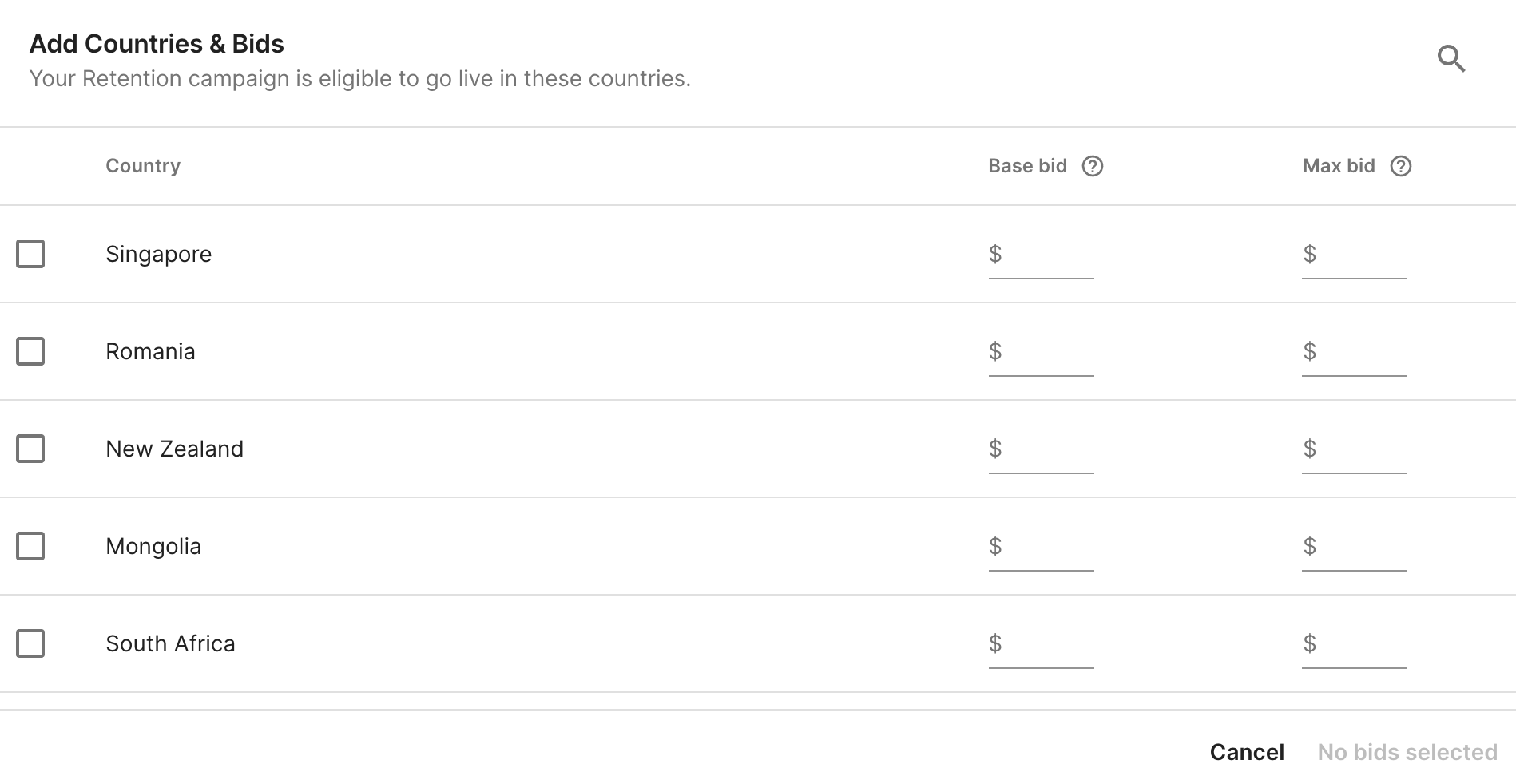Click Mongolia base bid input
The width and height of the screenshot is (1516, 784).
pyautogui.click(x=1046, y=547)
